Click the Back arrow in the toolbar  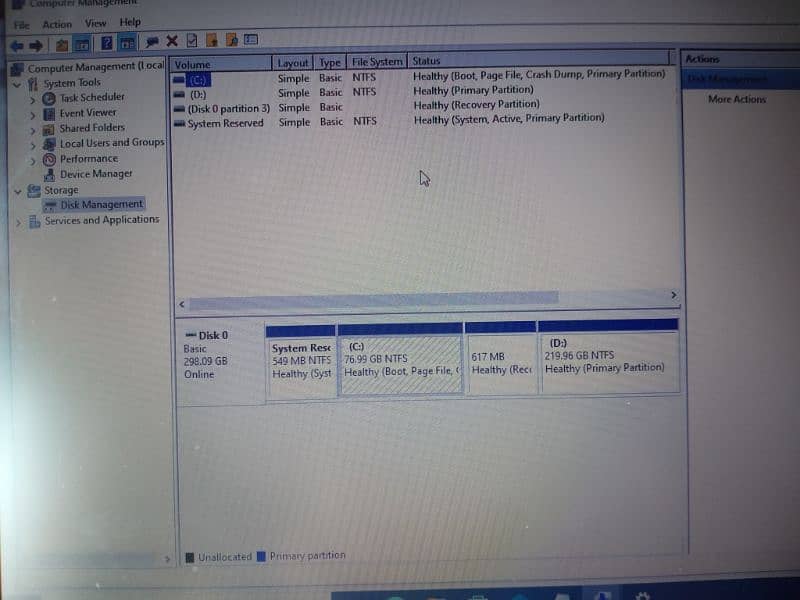pos(16,44)
